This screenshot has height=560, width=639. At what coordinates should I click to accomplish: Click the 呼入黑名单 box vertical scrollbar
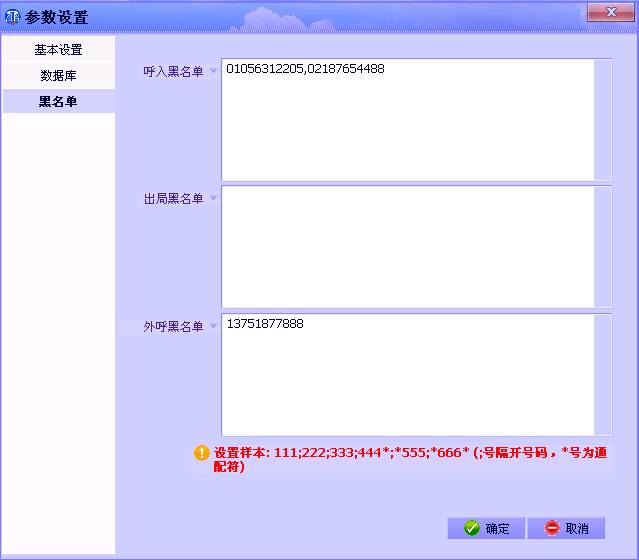pyautogui.click(x=602, y=119)
